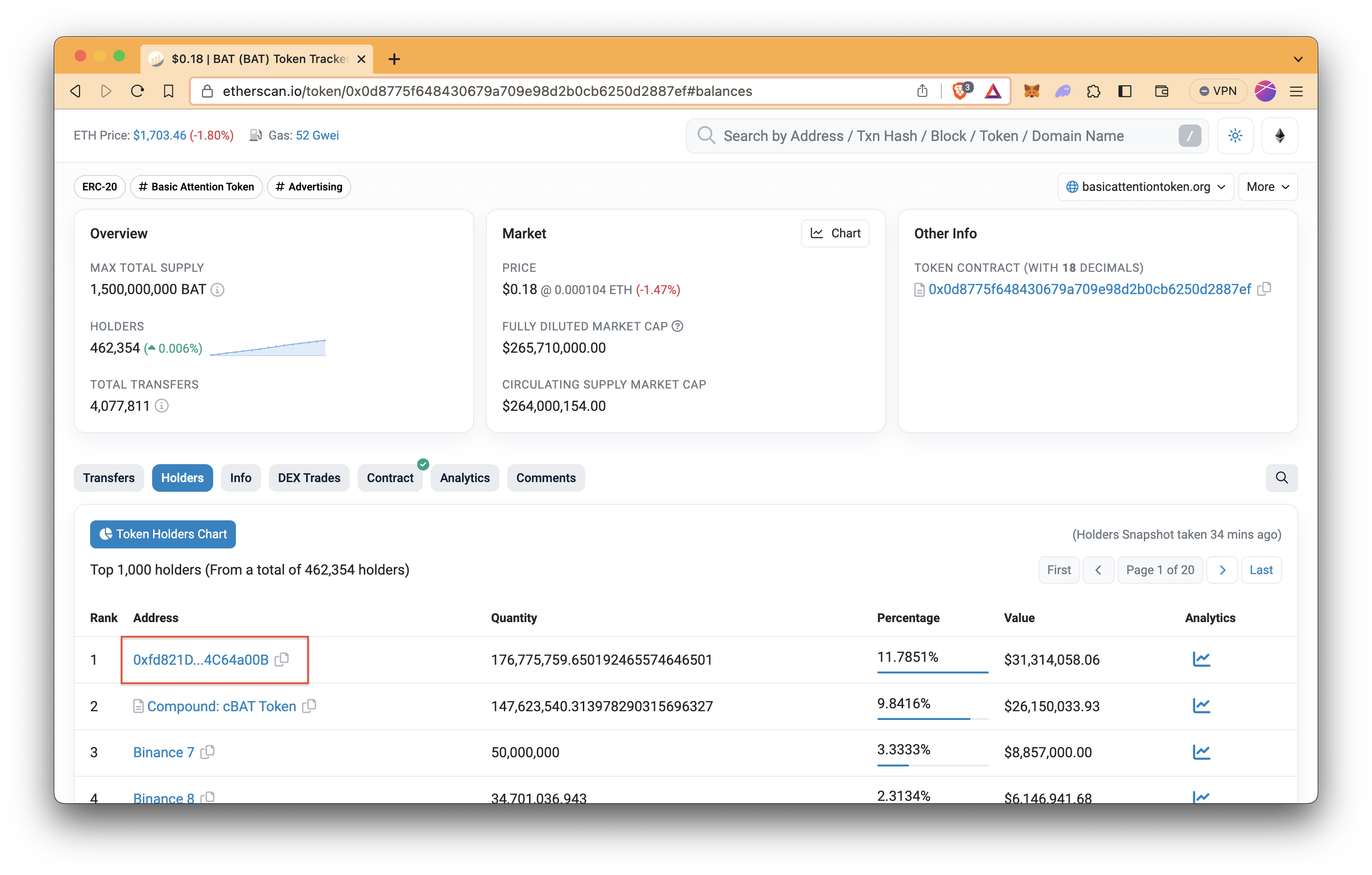Switch to the Info tab

[240, 477]
